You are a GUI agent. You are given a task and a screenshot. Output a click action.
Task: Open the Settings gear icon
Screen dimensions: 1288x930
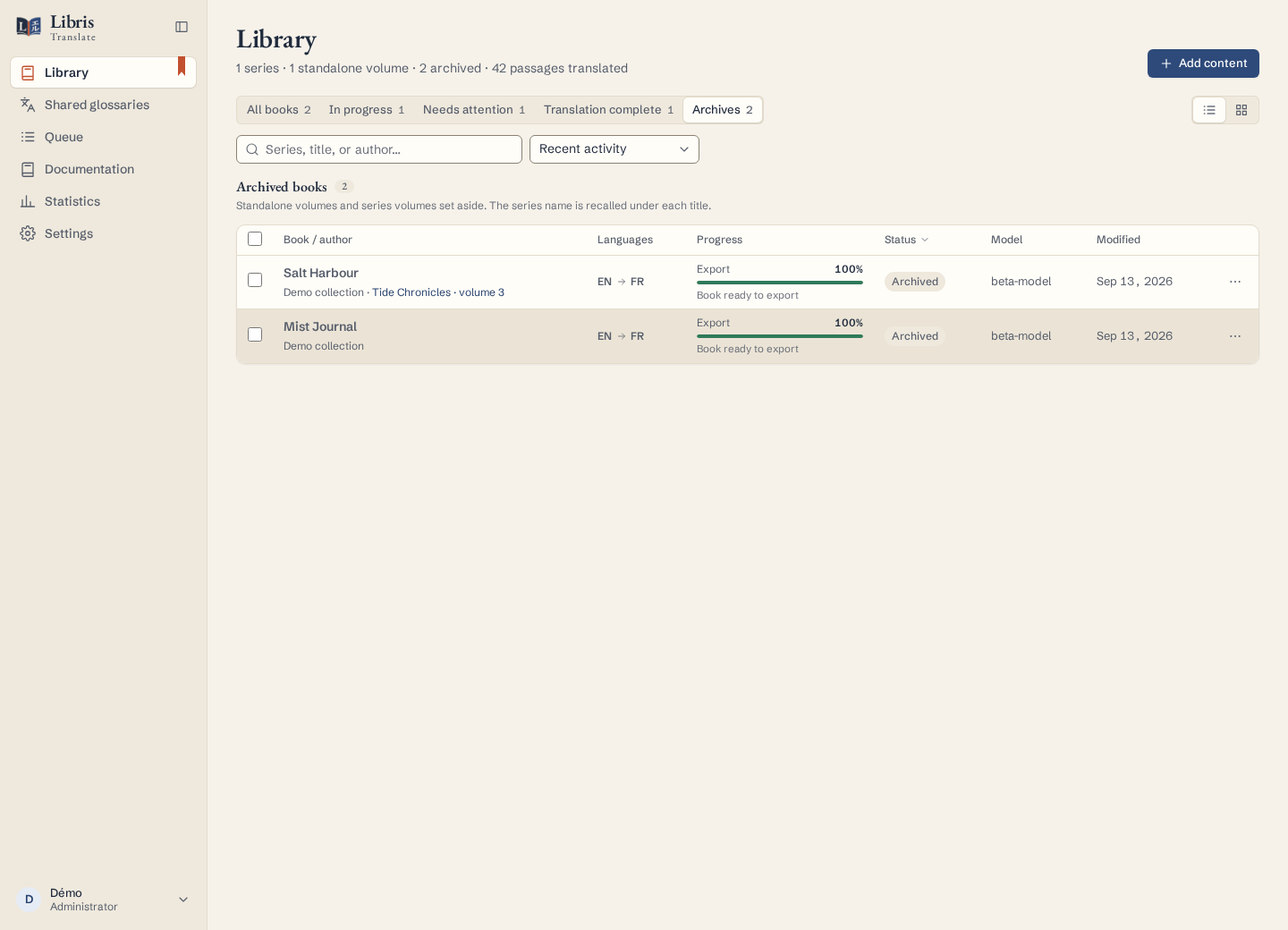[28, 233]
